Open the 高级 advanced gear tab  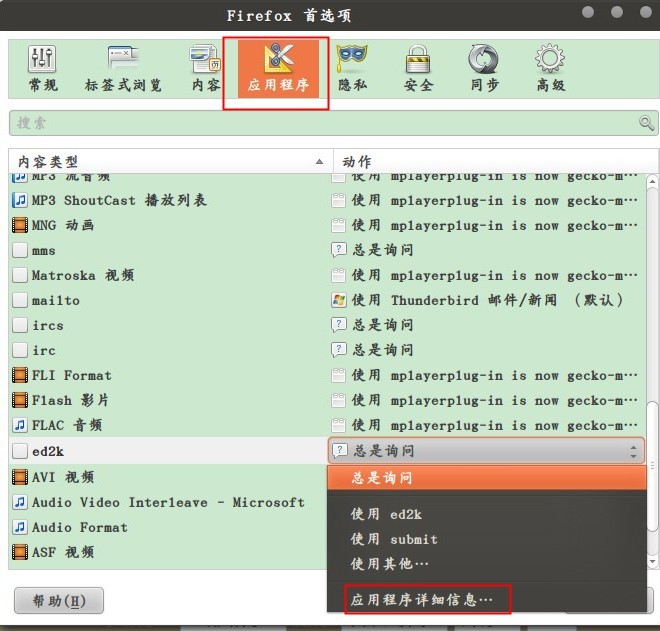pyautogui.click(x=550, y=69)
